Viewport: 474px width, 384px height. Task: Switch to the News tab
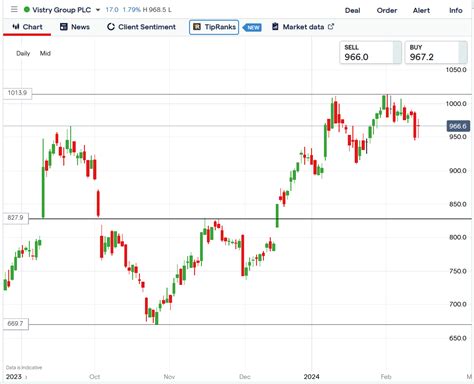[x=75, y=27]
